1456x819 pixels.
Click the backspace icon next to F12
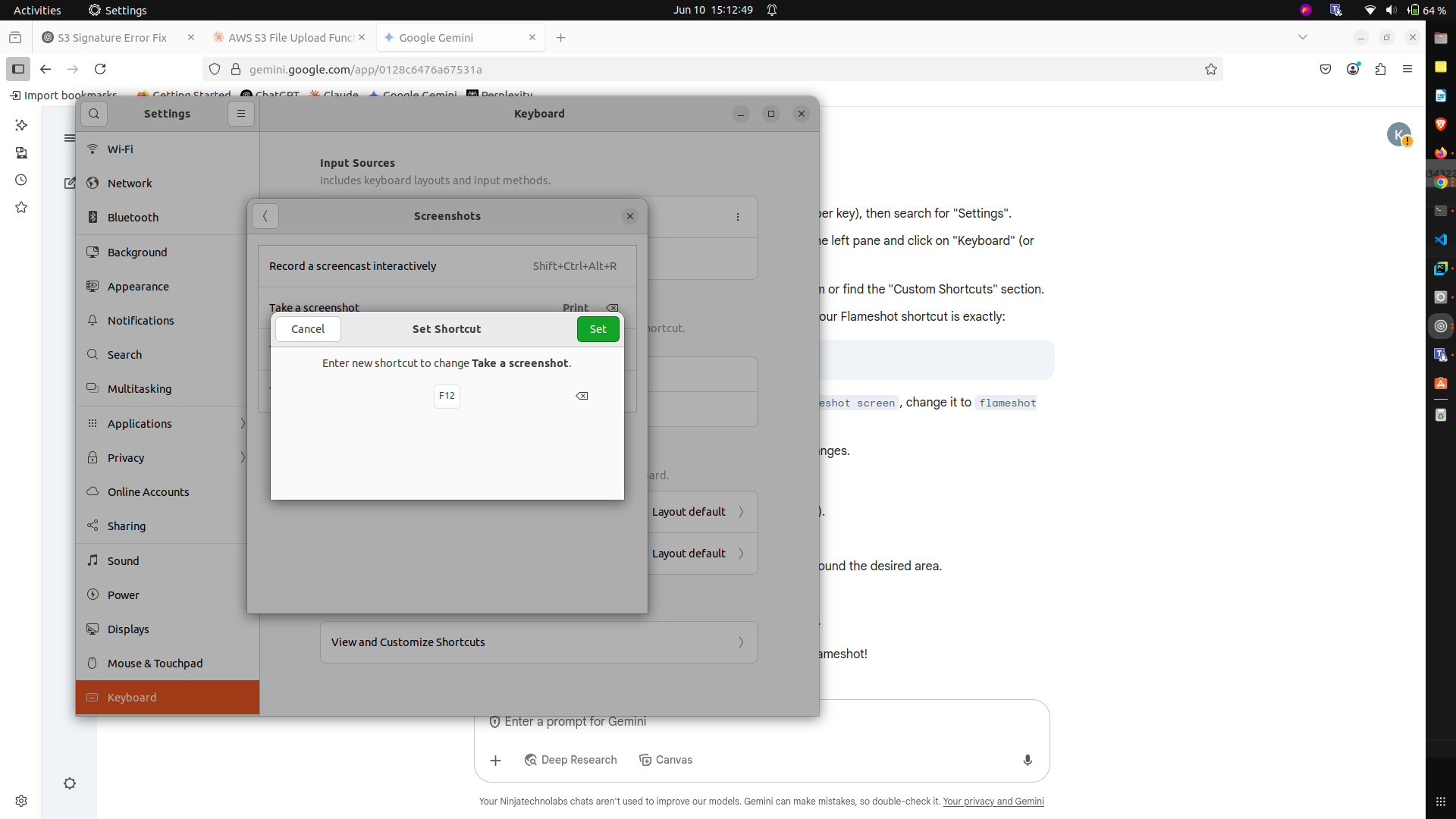[582, 396]
